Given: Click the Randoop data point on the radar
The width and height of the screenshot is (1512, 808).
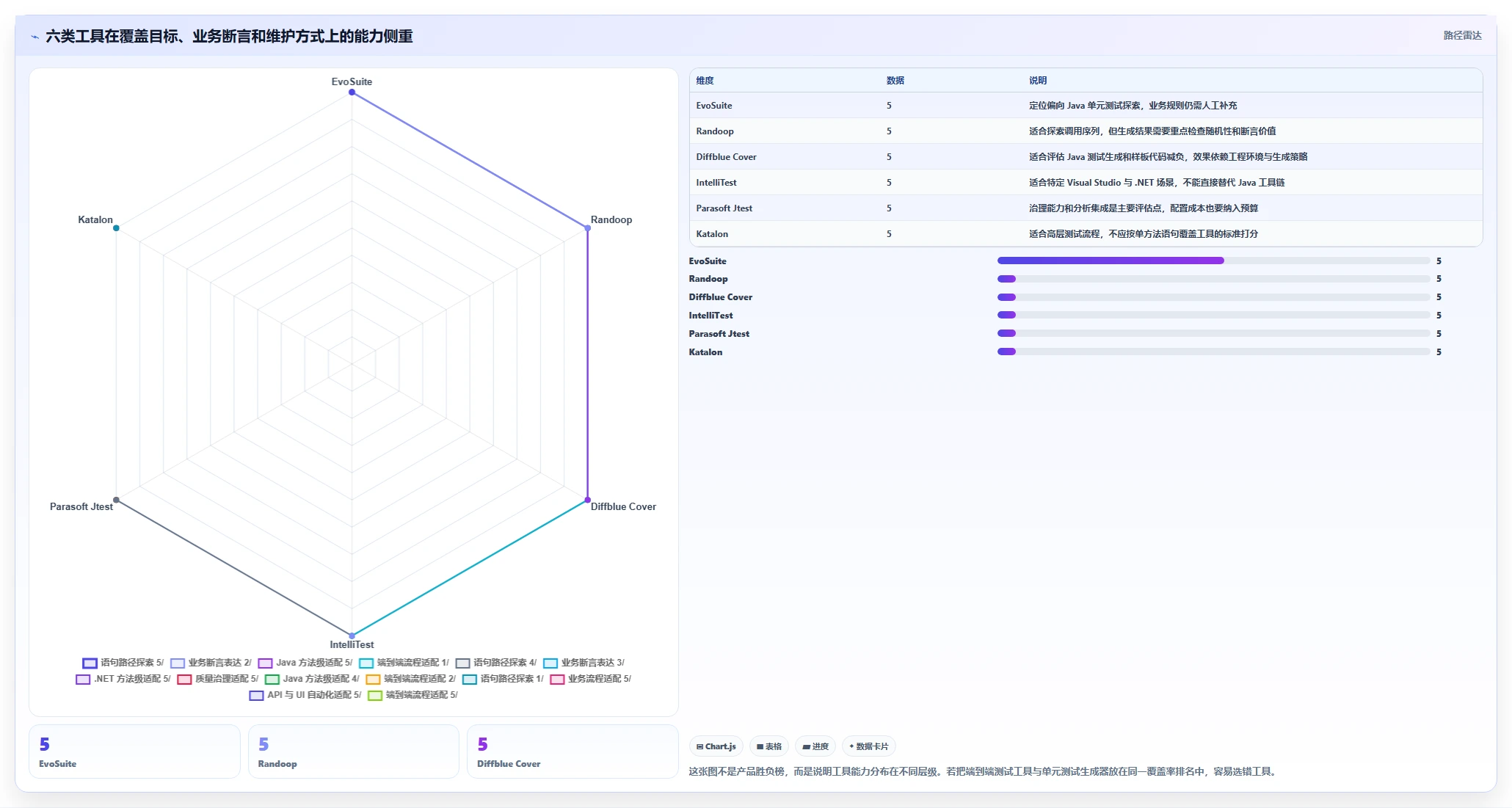Looking at the screenshot, I should pos(587,228).
